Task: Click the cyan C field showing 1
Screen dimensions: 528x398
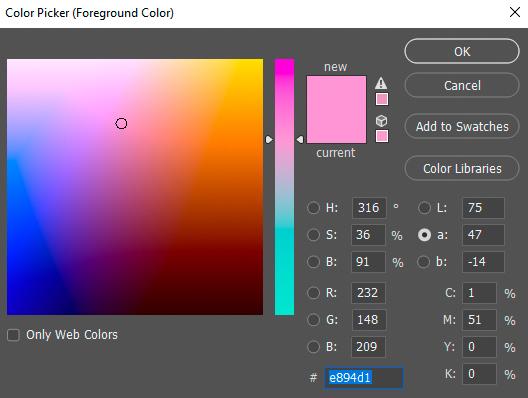Action: pyautogui.click(x=479, y=293)
